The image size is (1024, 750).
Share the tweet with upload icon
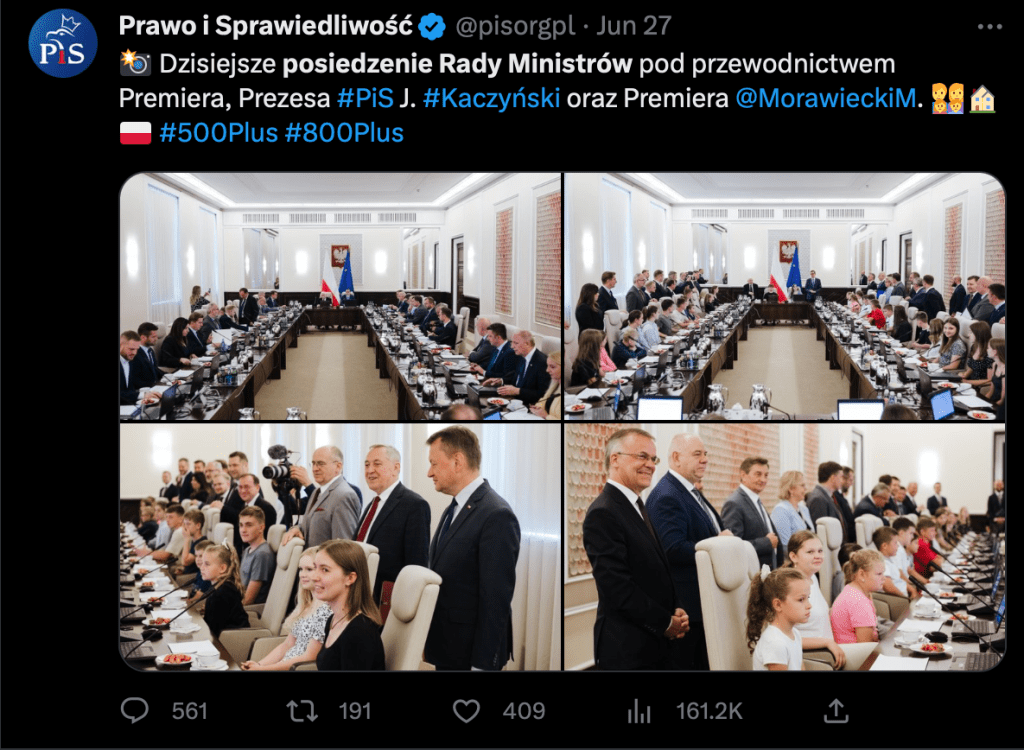(837, 711)
